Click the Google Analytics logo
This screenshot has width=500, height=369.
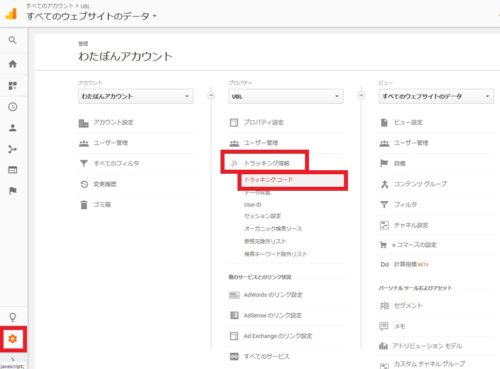coord(11,14)
